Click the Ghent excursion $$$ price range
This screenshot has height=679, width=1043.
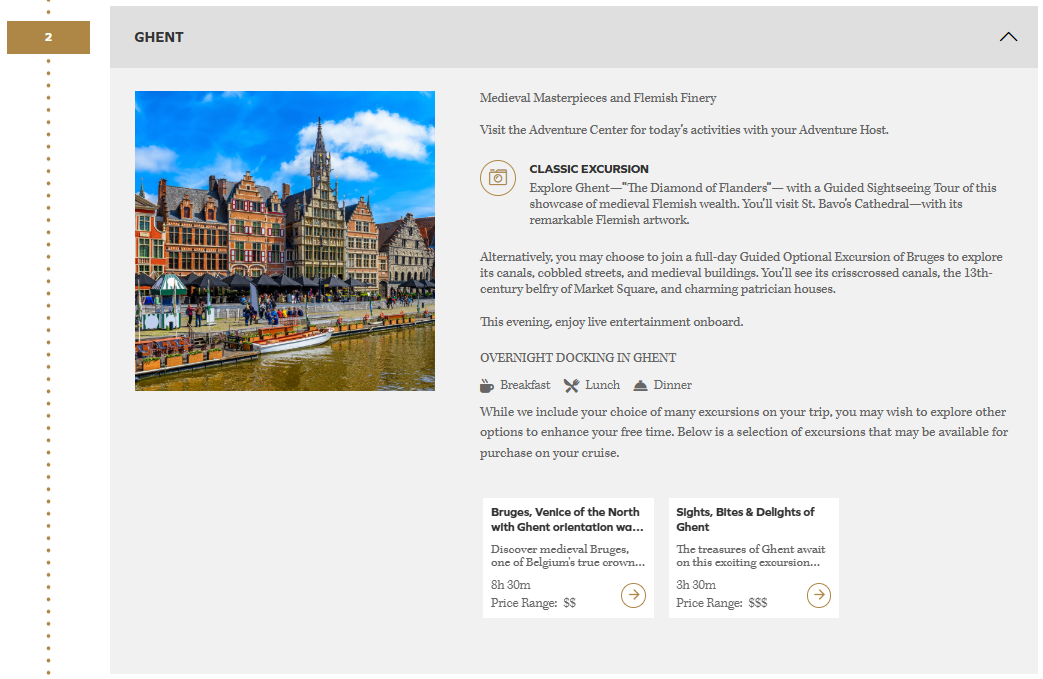(x=721, y=603)
